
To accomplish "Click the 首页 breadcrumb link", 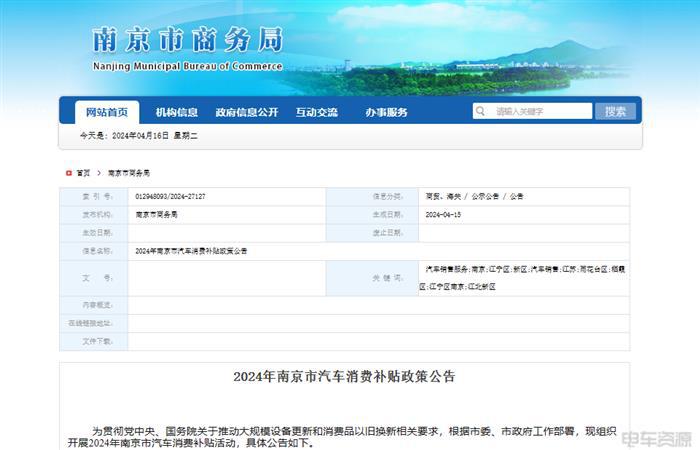I will pos(83,173).
